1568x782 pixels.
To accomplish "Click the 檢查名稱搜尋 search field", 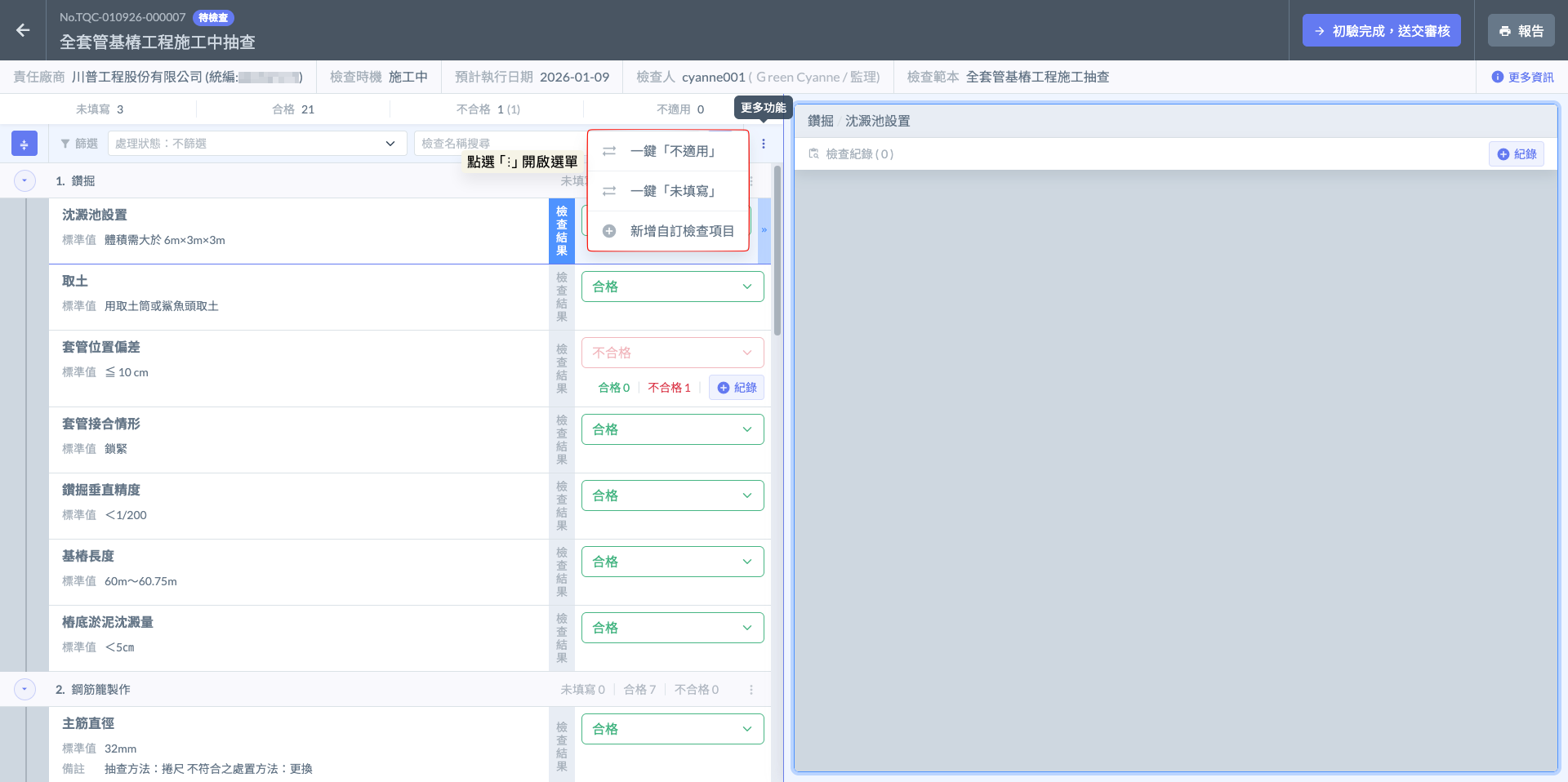I will click(x=498, y=144).
